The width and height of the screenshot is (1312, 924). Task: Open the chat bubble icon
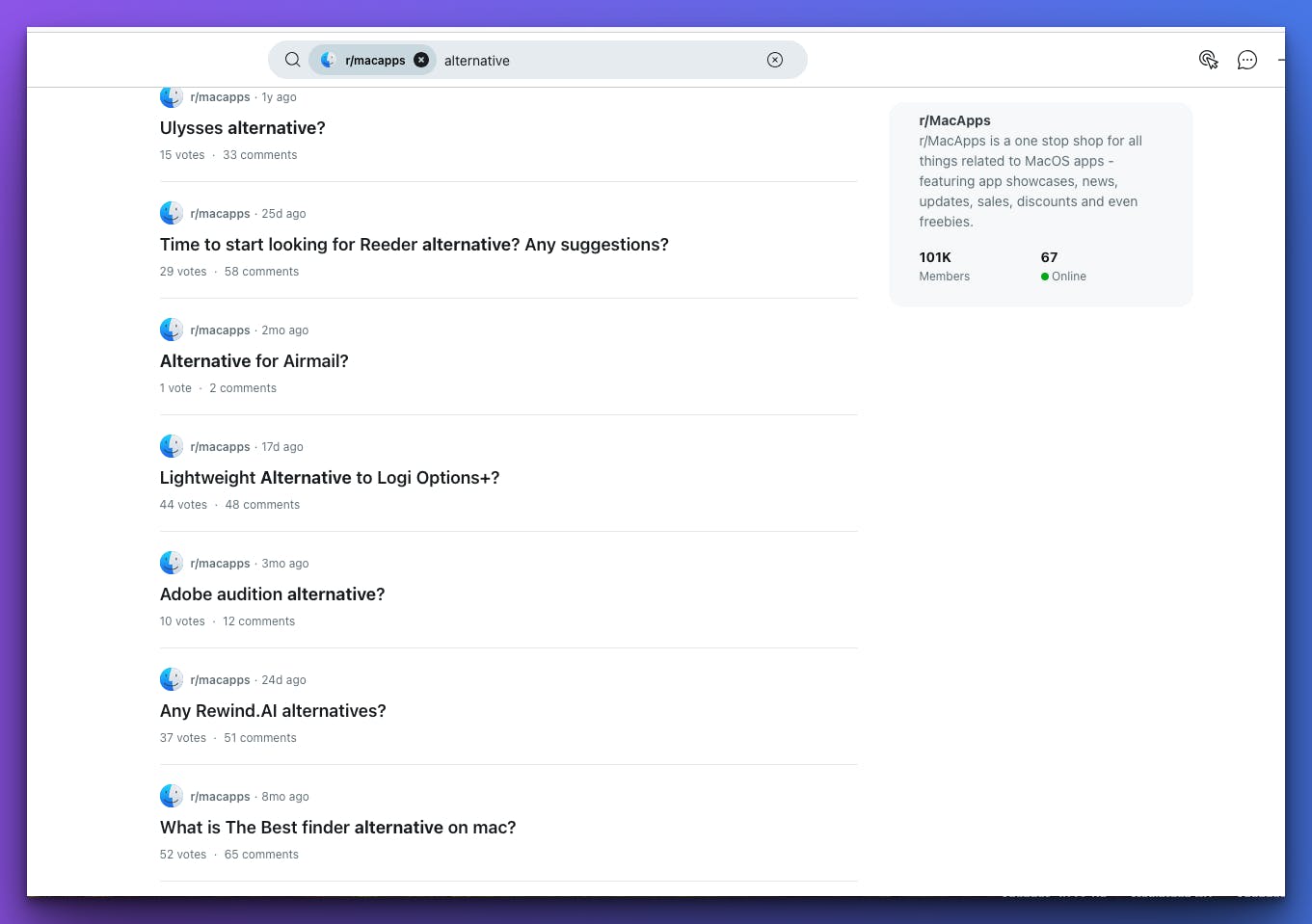1246,60
